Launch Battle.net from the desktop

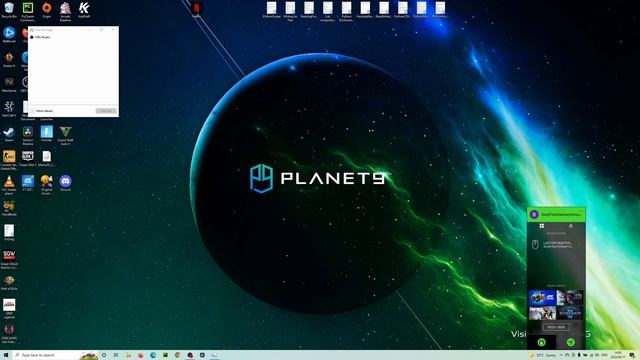point(9,34)
